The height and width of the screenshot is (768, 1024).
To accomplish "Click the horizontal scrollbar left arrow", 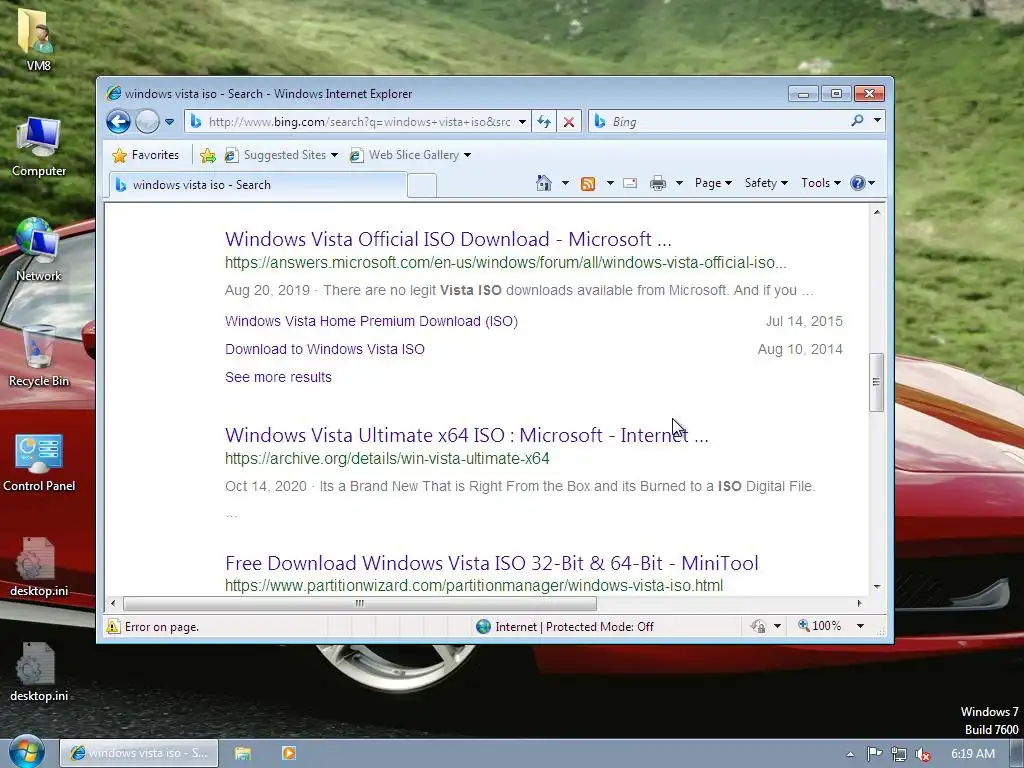I will [x=113, y=603].
